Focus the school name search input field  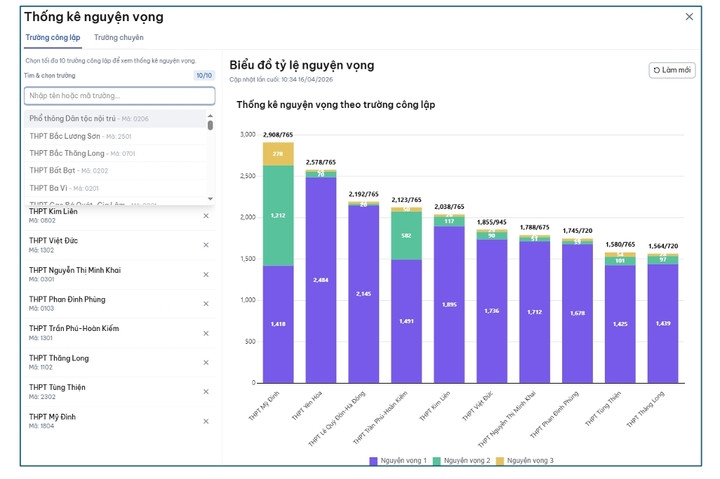point(119,96)
